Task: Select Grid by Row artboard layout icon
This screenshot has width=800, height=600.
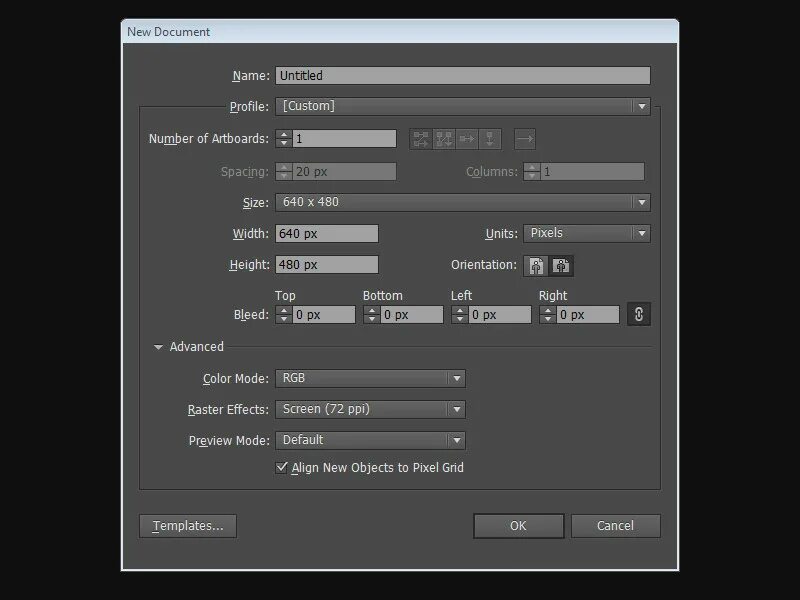Action: click(x=421, y=139)
